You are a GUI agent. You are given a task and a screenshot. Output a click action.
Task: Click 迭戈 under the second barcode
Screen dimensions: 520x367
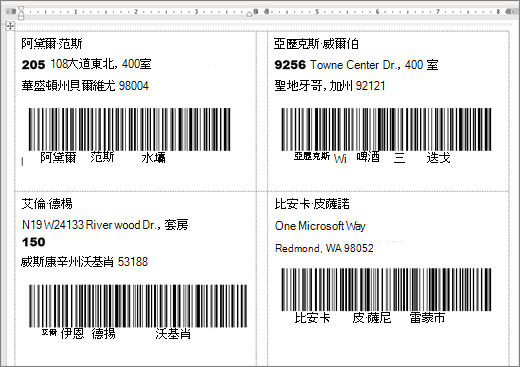[438, 158]
